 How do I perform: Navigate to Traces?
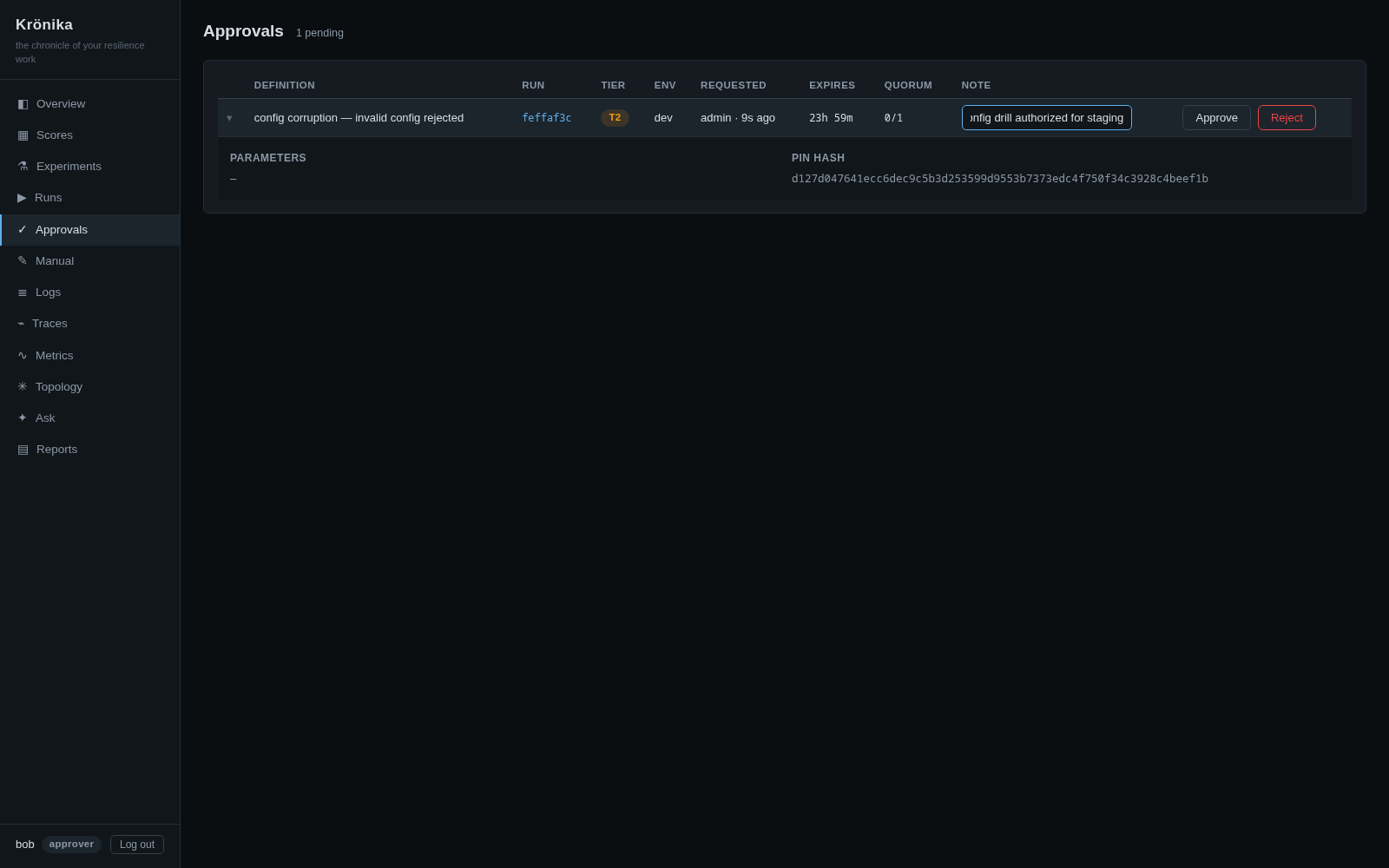pyautogui.click(x=90, y=324)
